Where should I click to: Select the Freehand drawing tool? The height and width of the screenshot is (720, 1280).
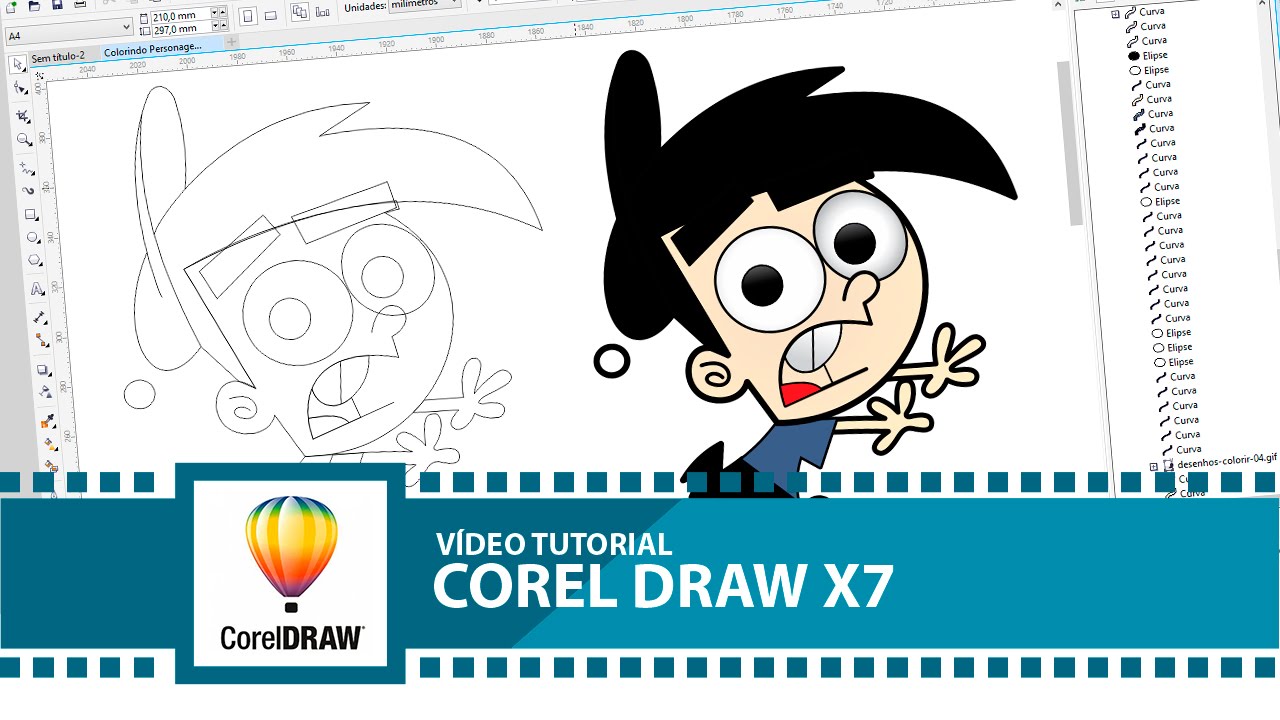tap(27, 168)
